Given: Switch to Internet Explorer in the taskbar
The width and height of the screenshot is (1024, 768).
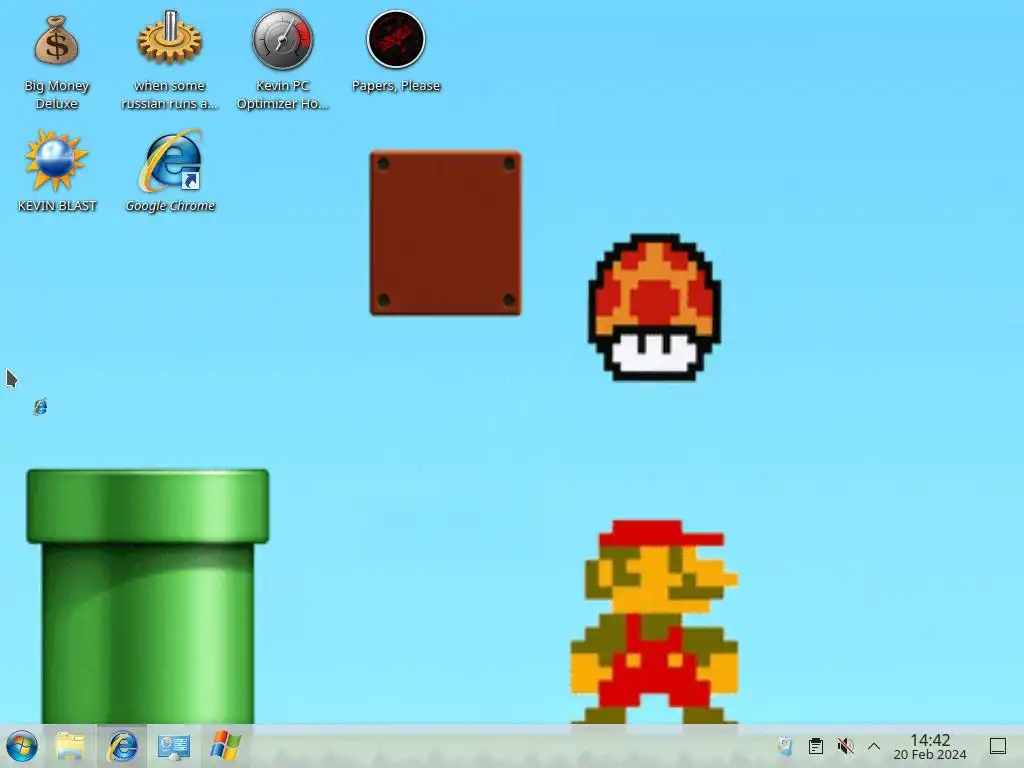Looking at the screenshot, I should pyautogui.click(x=122, y=746).
